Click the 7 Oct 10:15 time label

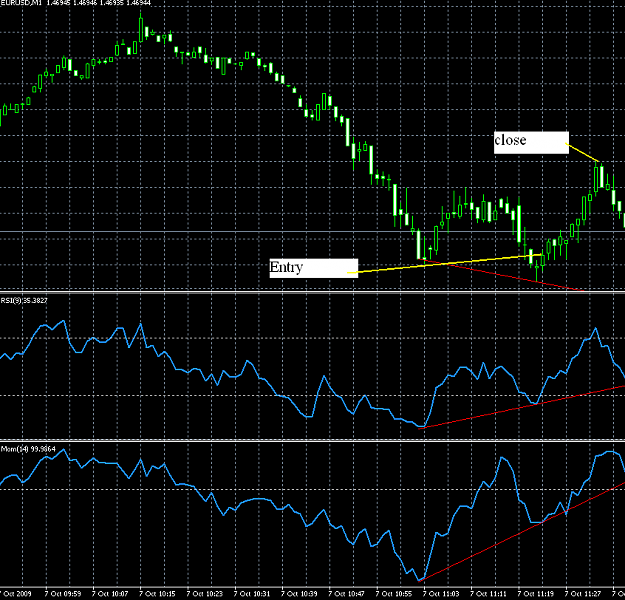(157, 594)
